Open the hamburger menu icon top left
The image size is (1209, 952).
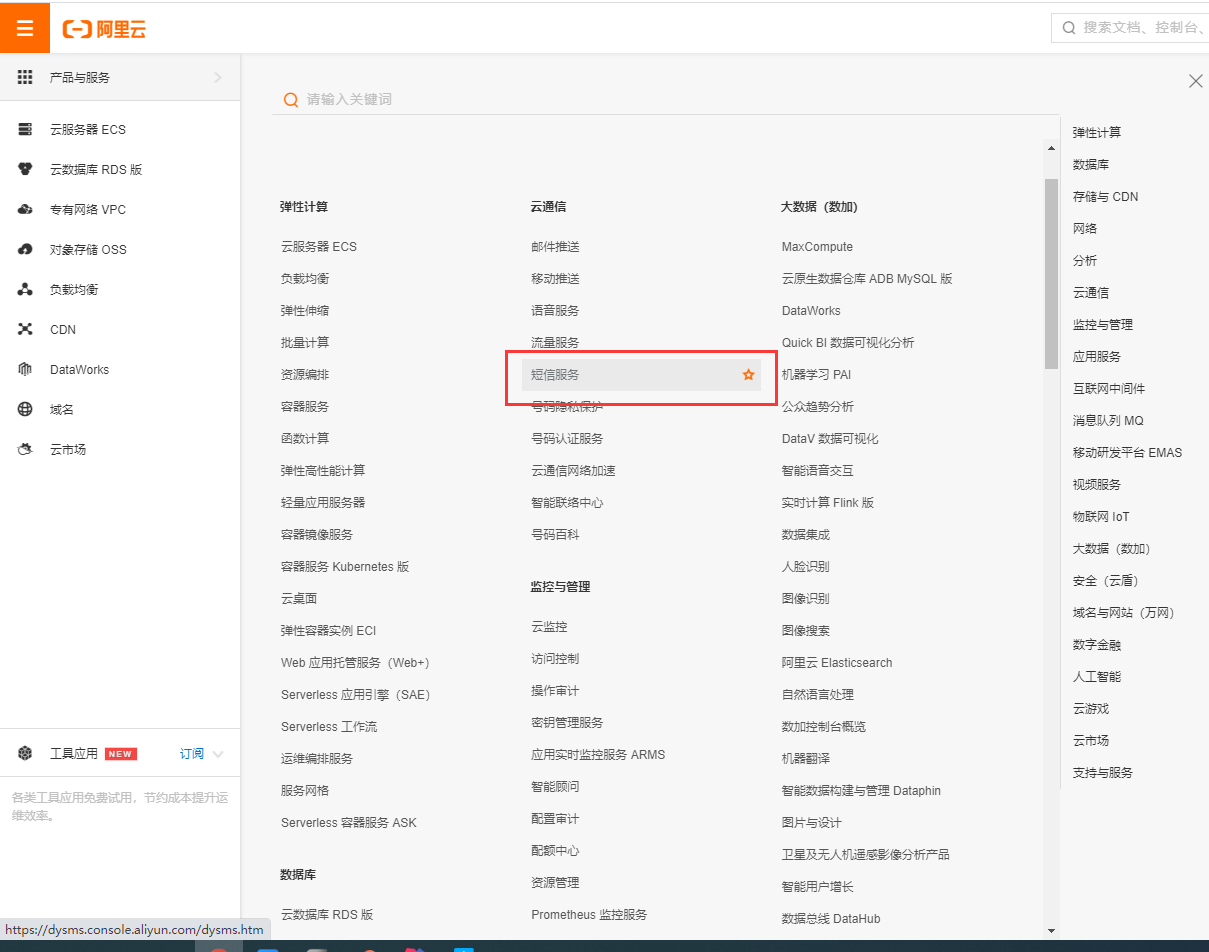click(x=24, y=27)
